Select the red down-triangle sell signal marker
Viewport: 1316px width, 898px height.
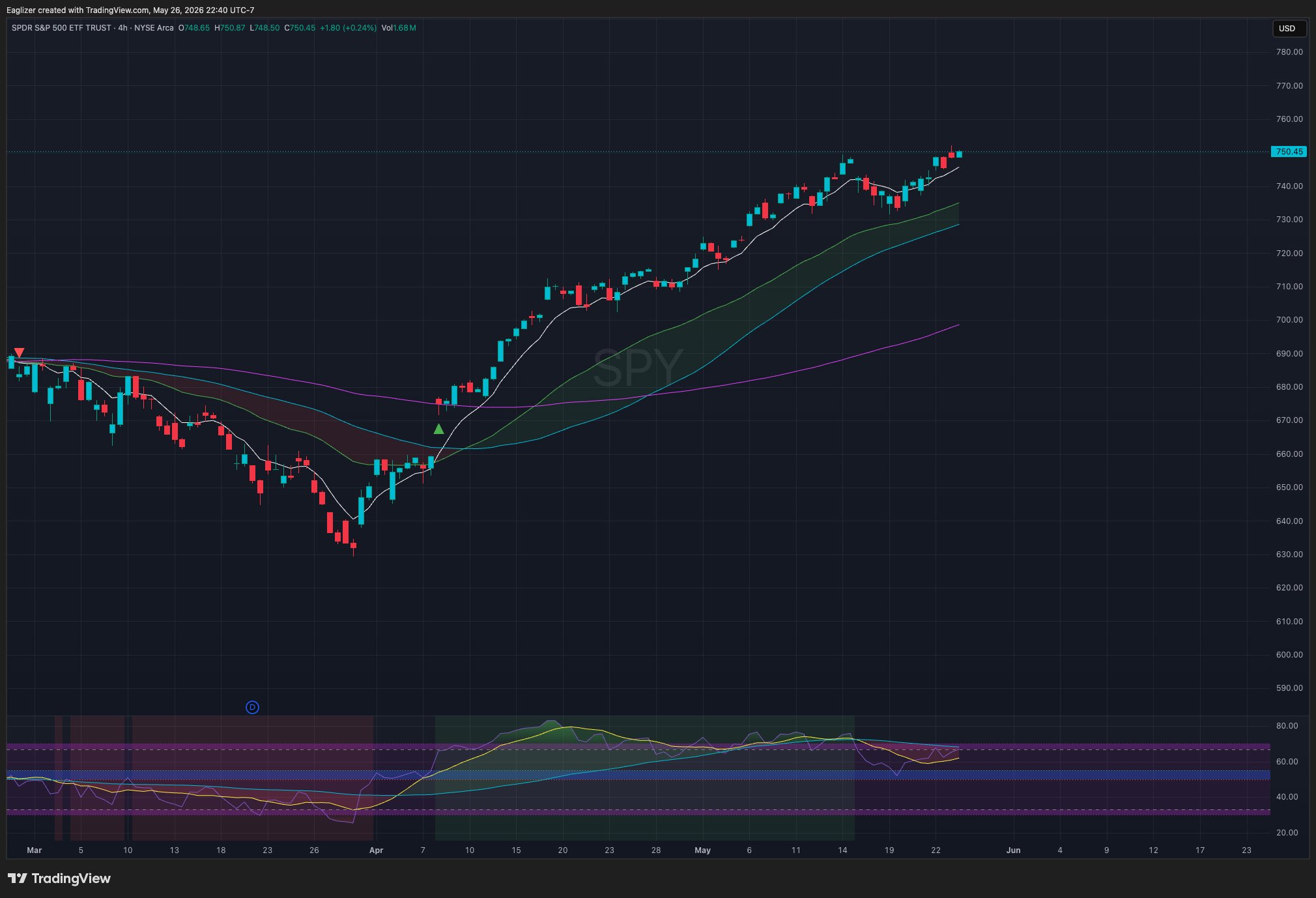pyautogui.click(x=19, y=353)
